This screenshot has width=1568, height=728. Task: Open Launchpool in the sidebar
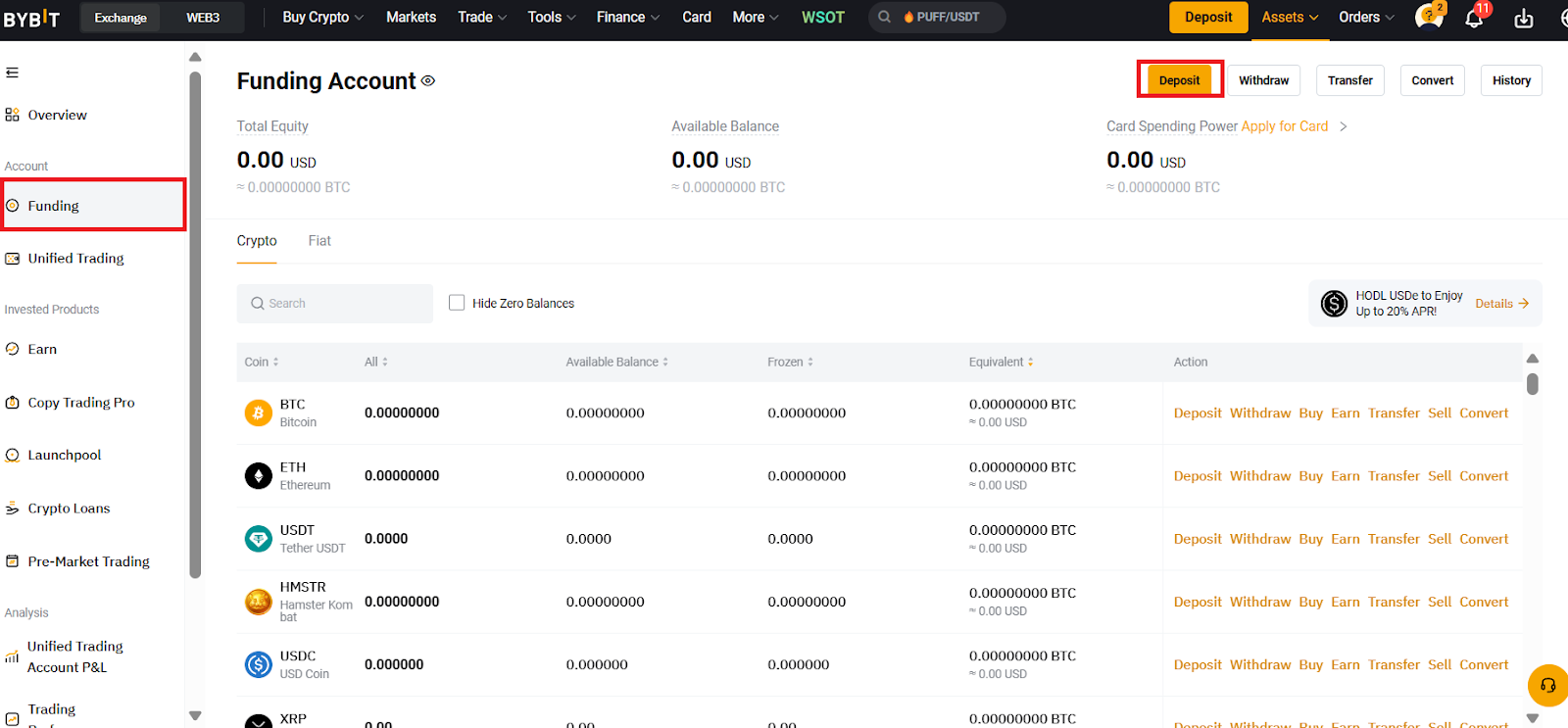click(53, 455)
